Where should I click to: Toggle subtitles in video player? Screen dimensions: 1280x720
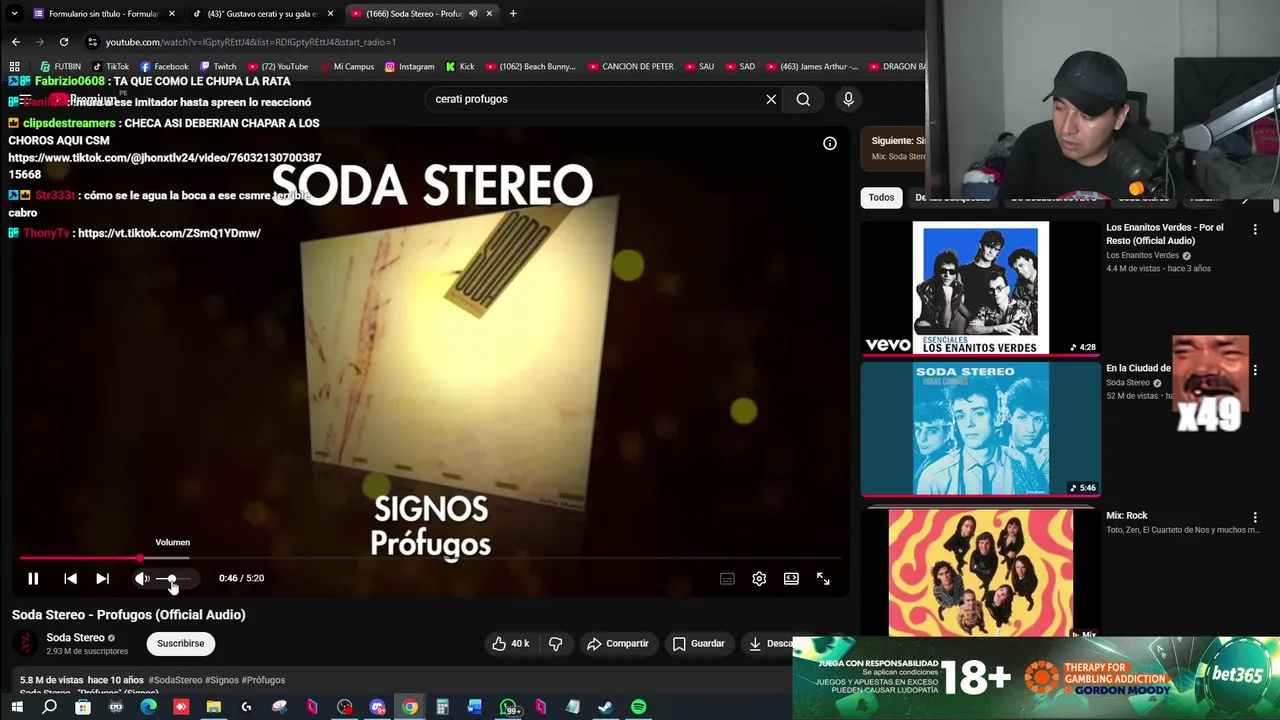727,578
